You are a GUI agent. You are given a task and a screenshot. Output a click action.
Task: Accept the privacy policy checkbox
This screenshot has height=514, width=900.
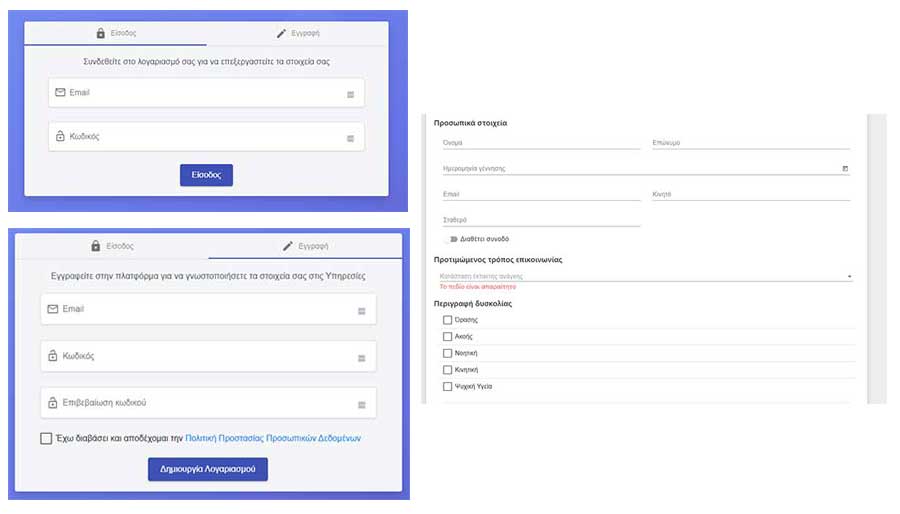click(x=47, y=438)
